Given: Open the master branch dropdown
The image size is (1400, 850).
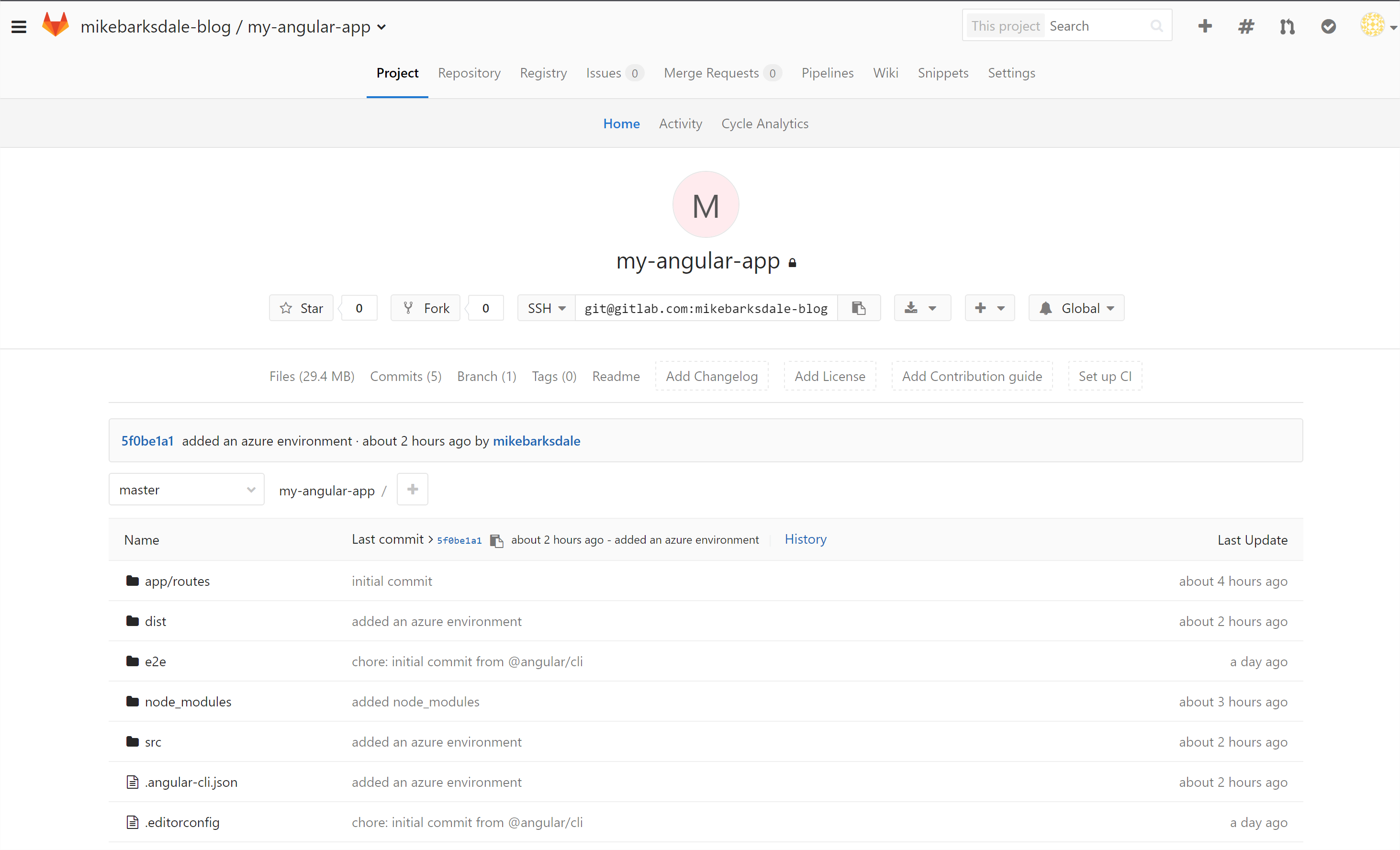Looking at the screenshot, I should (186, 489).
